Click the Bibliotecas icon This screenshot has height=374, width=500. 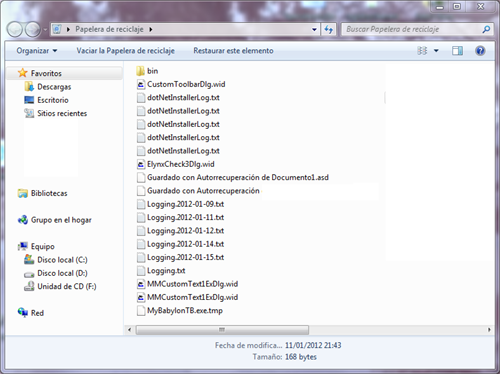point(23,193)
